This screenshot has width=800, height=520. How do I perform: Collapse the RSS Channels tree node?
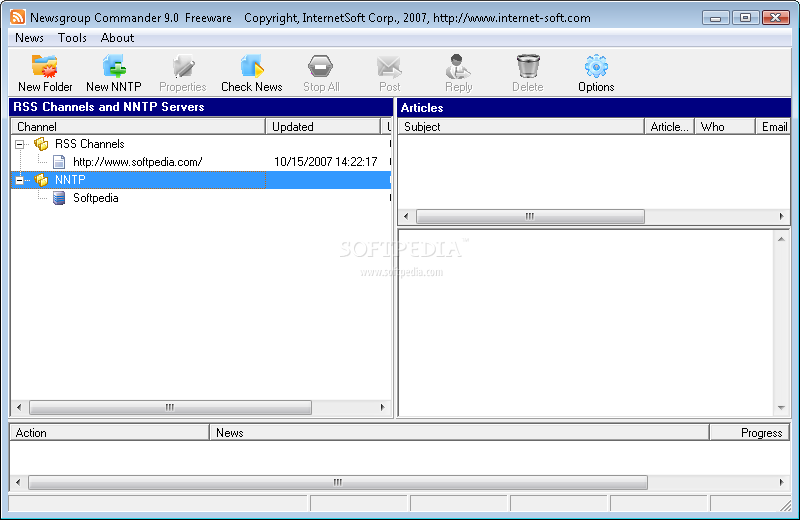point(19,144)
